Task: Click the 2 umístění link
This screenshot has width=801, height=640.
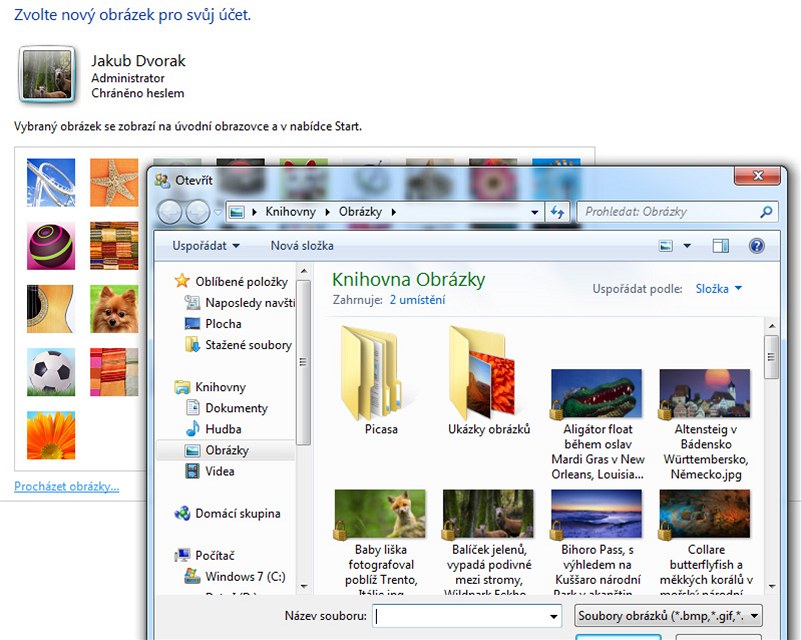Action: click(417, 300)
